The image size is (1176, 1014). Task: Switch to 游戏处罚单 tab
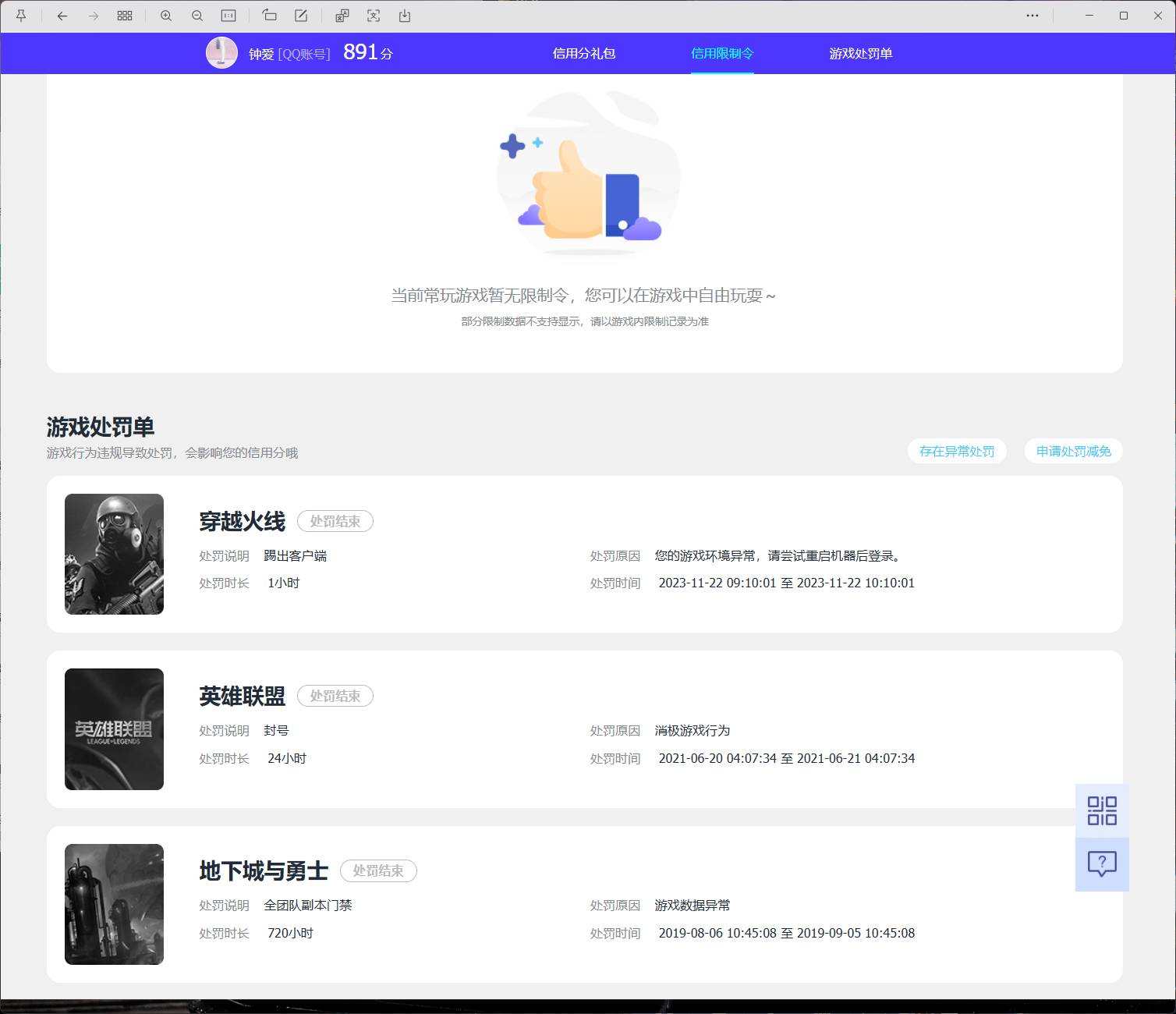[x=861, y=53]
